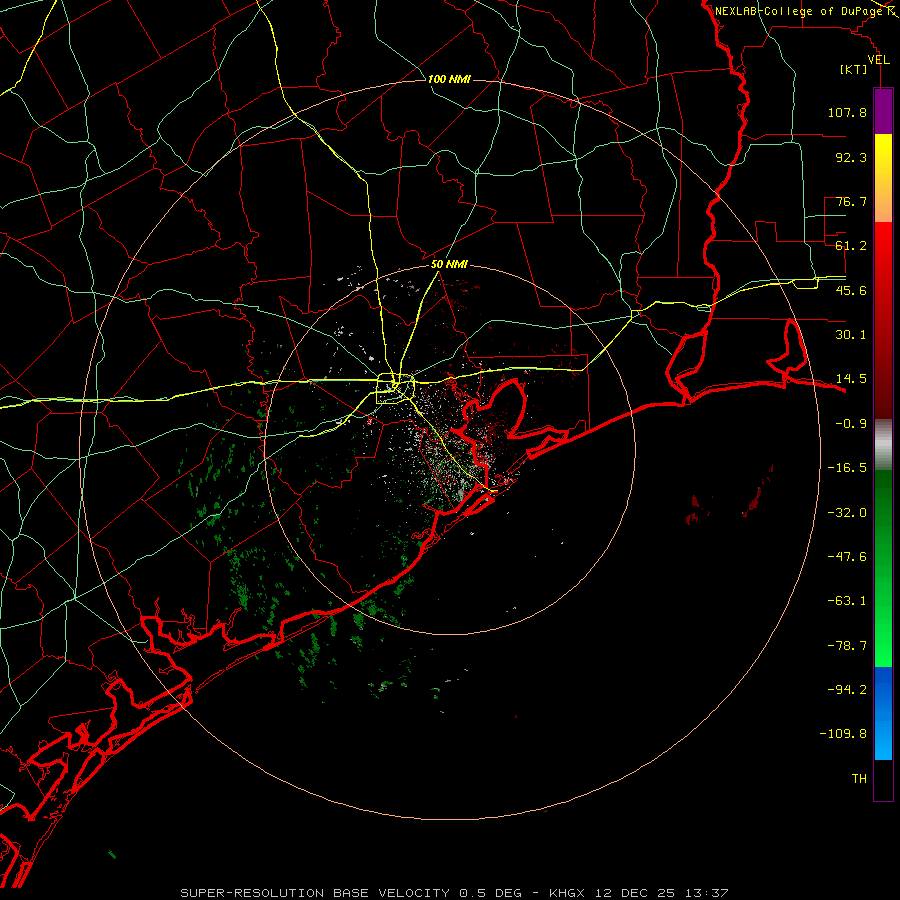Click the gray segment of the color bar

(x=883, y=445)
